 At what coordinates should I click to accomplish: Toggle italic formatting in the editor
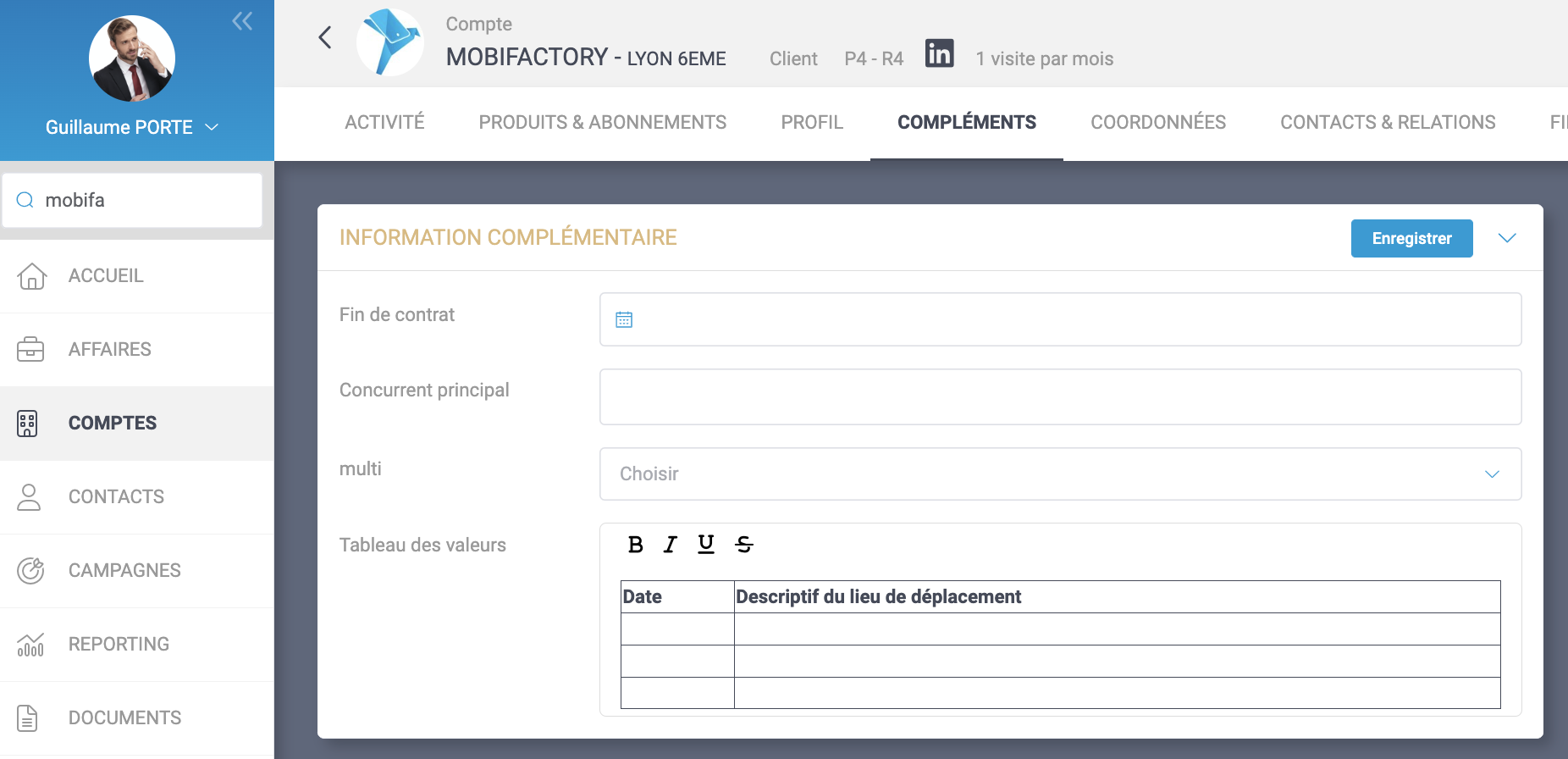pyautogui.click(x=671, y=545)
